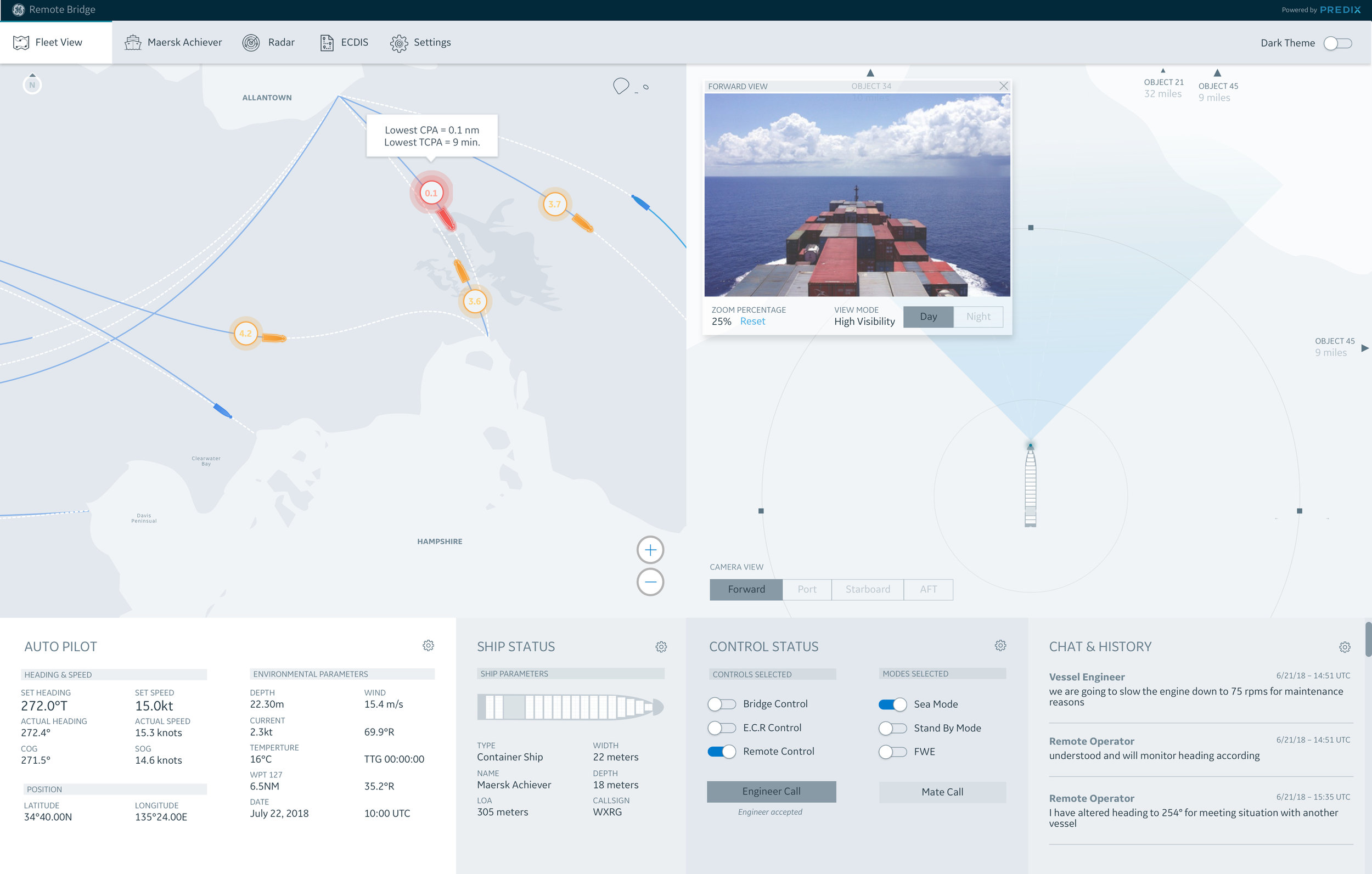
Task: Open Settings using the gear icon
Action: (399, 43)
